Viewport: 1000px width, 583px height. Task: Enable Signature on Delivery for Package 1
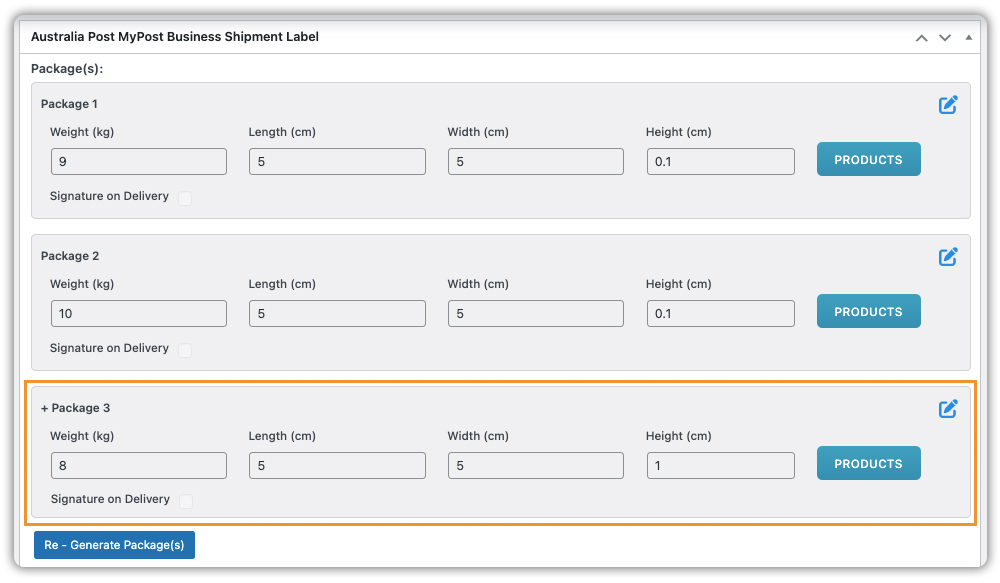coord(185,198)
